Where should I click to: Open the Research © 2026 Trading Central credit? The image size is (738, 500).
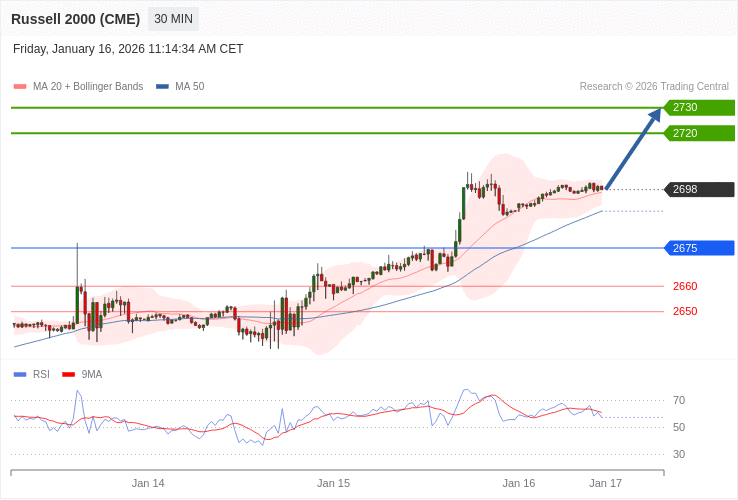(654, 87)
